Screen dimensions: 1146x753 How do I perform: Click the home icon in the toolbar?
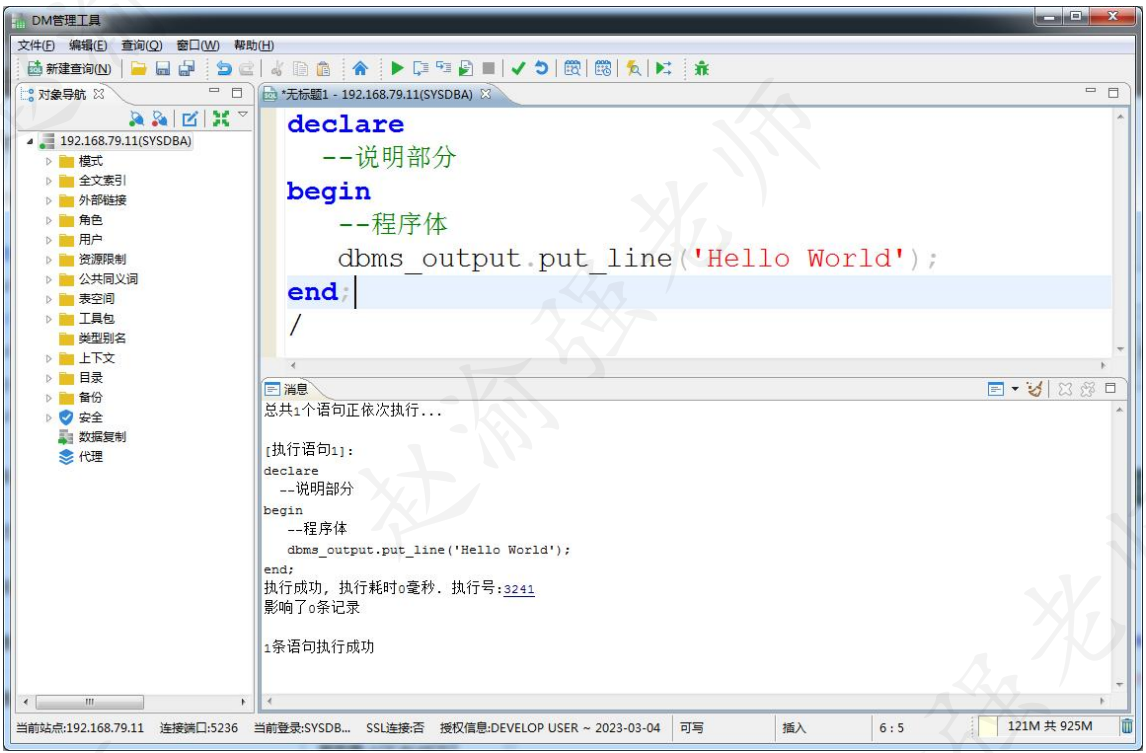click(360, 69)
